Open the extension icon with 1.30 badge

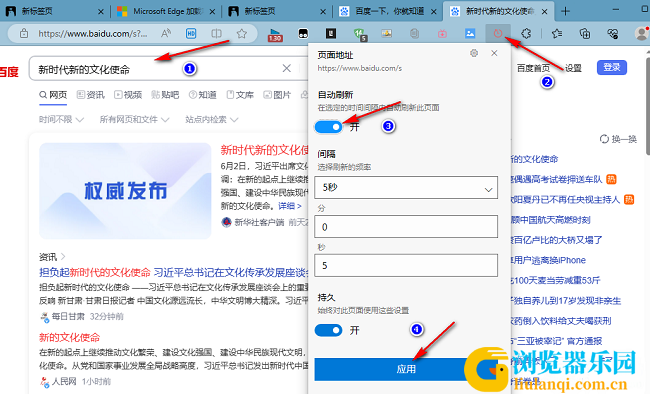click(x=275, y=34)
